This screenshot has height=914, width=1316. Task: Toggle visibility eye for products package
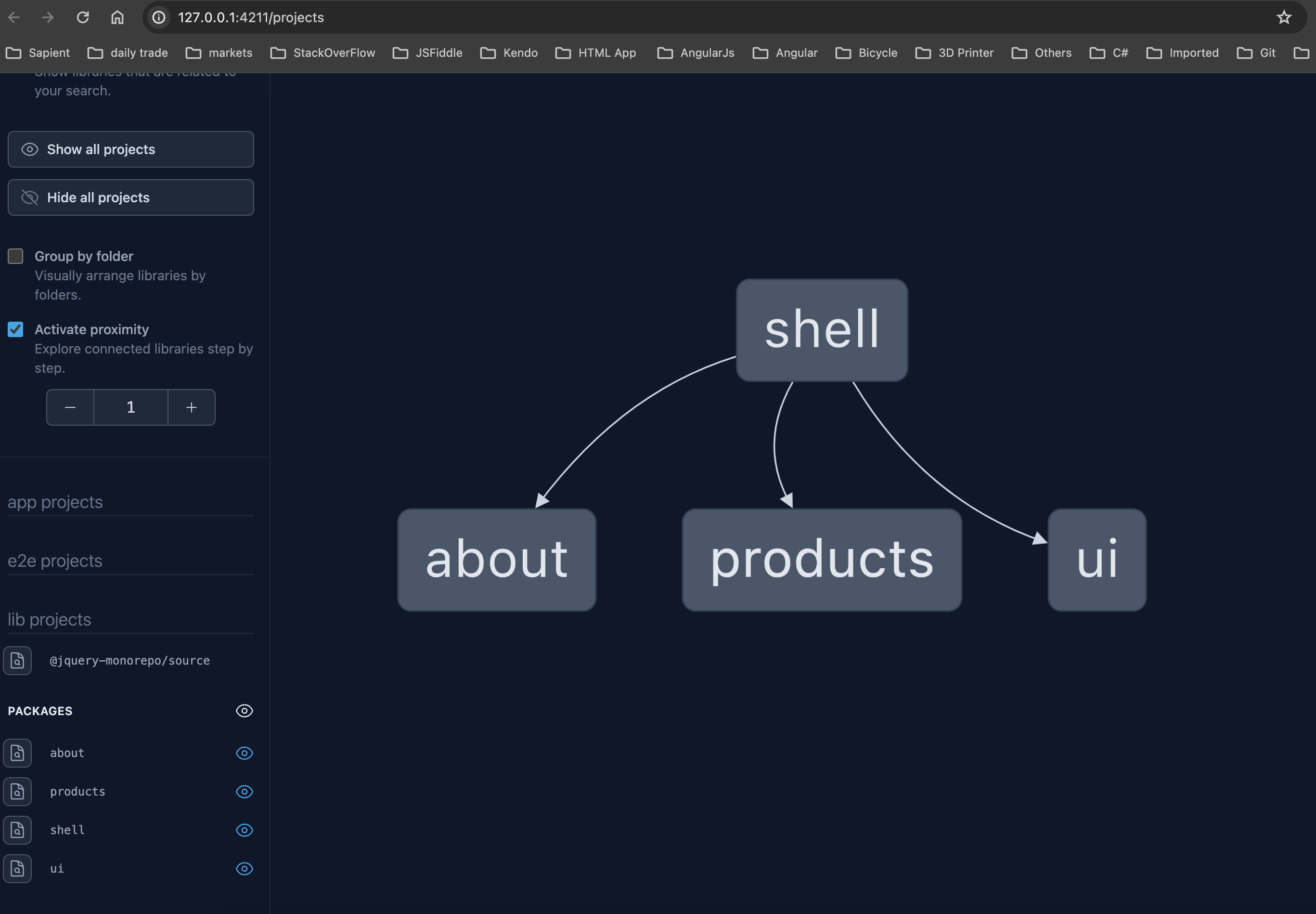[x=245, y=792]
